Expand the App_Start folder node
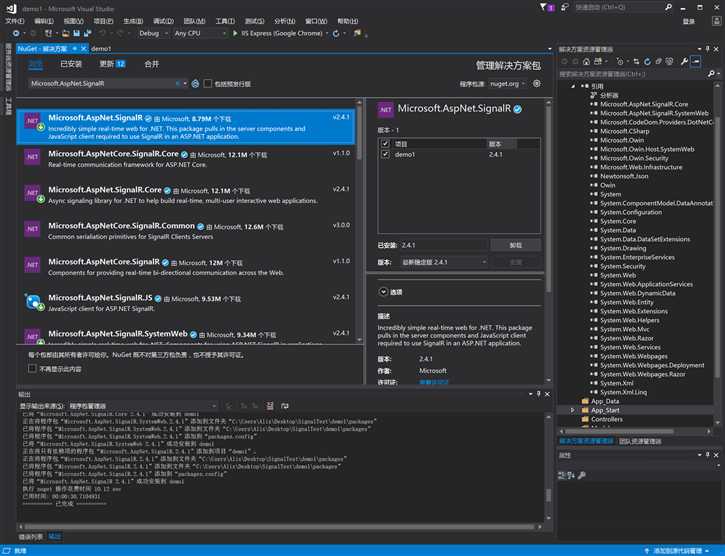The height and width of the screenshot is (556, 725). tap(572, 410)
